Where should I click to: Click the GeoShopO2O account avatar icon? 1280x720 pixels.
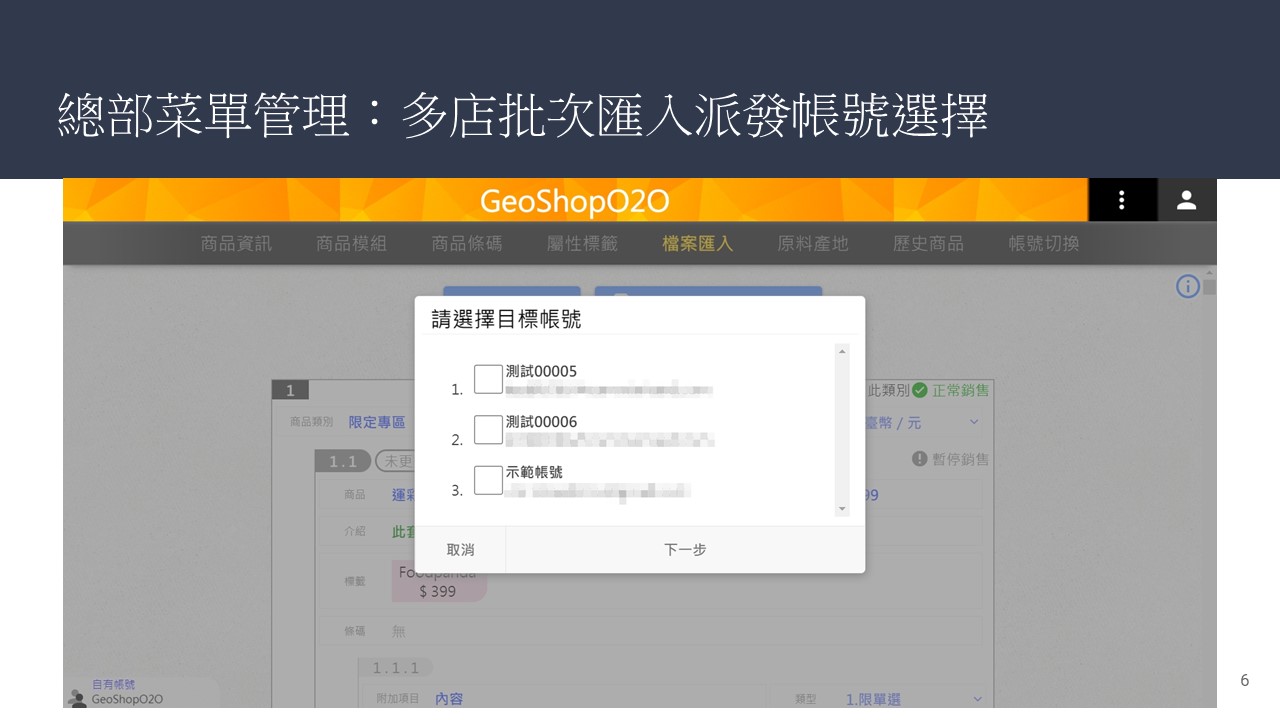tap(77, 698)
